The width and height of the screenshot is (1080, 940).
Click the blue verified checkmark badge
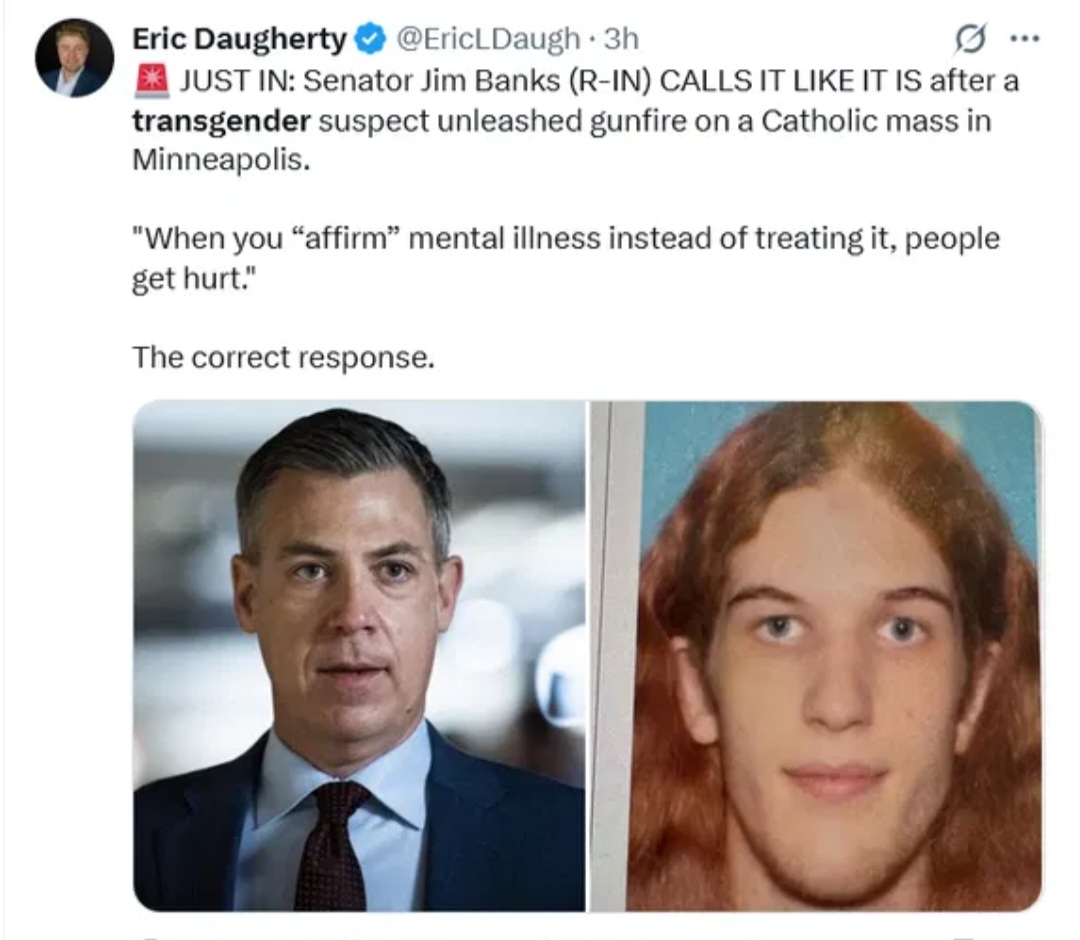point(370,39)
